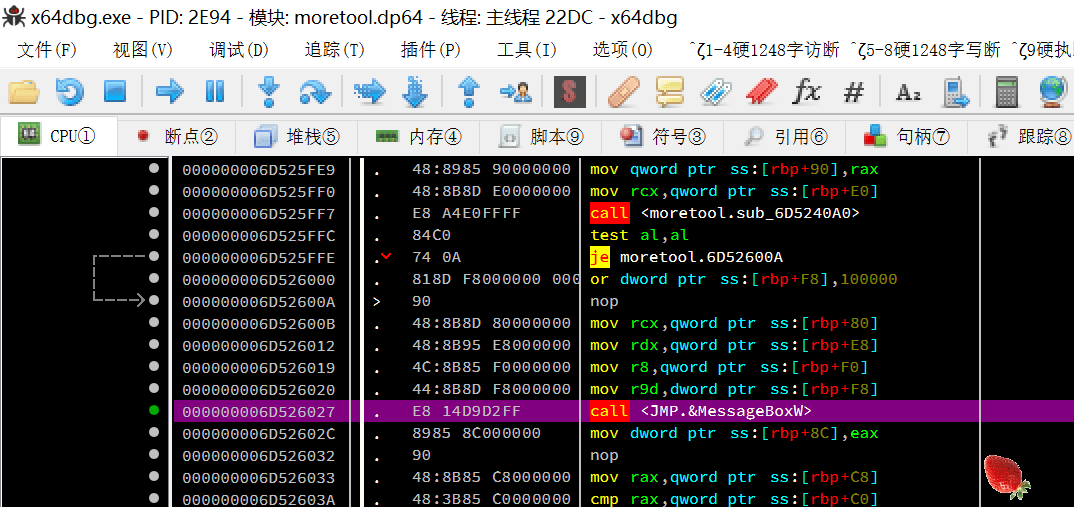This screenshot has width=1074, height=507.
Task: Switch to the 符号③ tab
Action: tap(663, 136)
